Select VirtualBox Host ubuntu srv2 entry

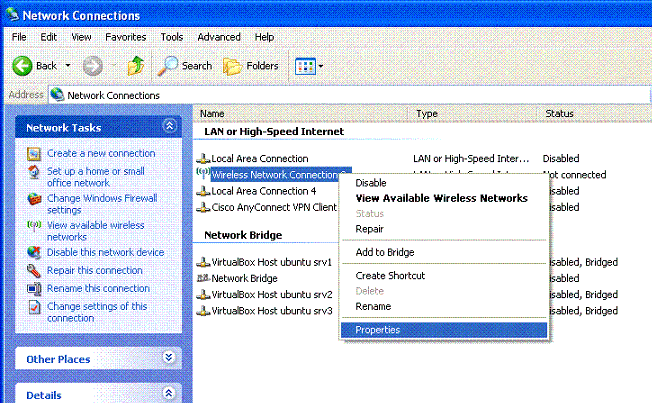pyautogui.click(x=272, y=295)
